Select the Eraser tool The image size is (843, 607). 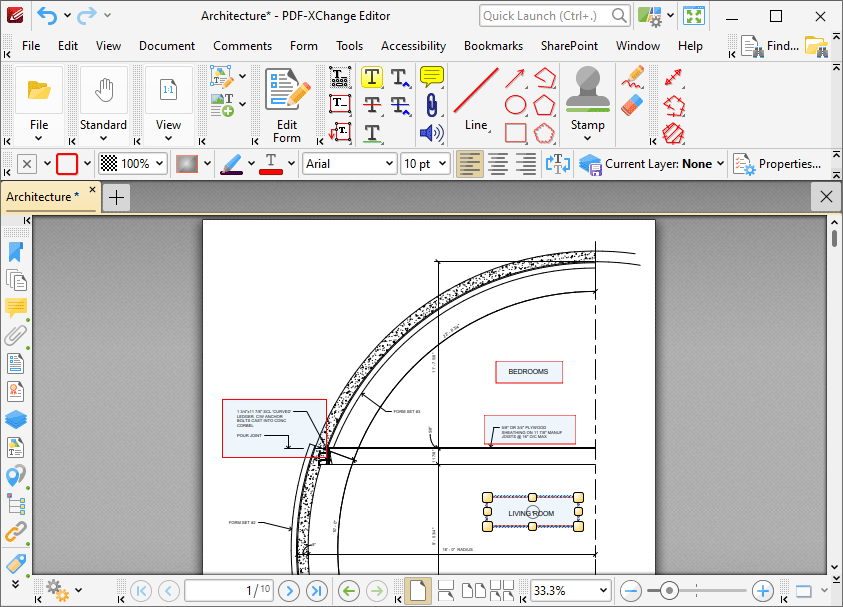click(632, 105)
